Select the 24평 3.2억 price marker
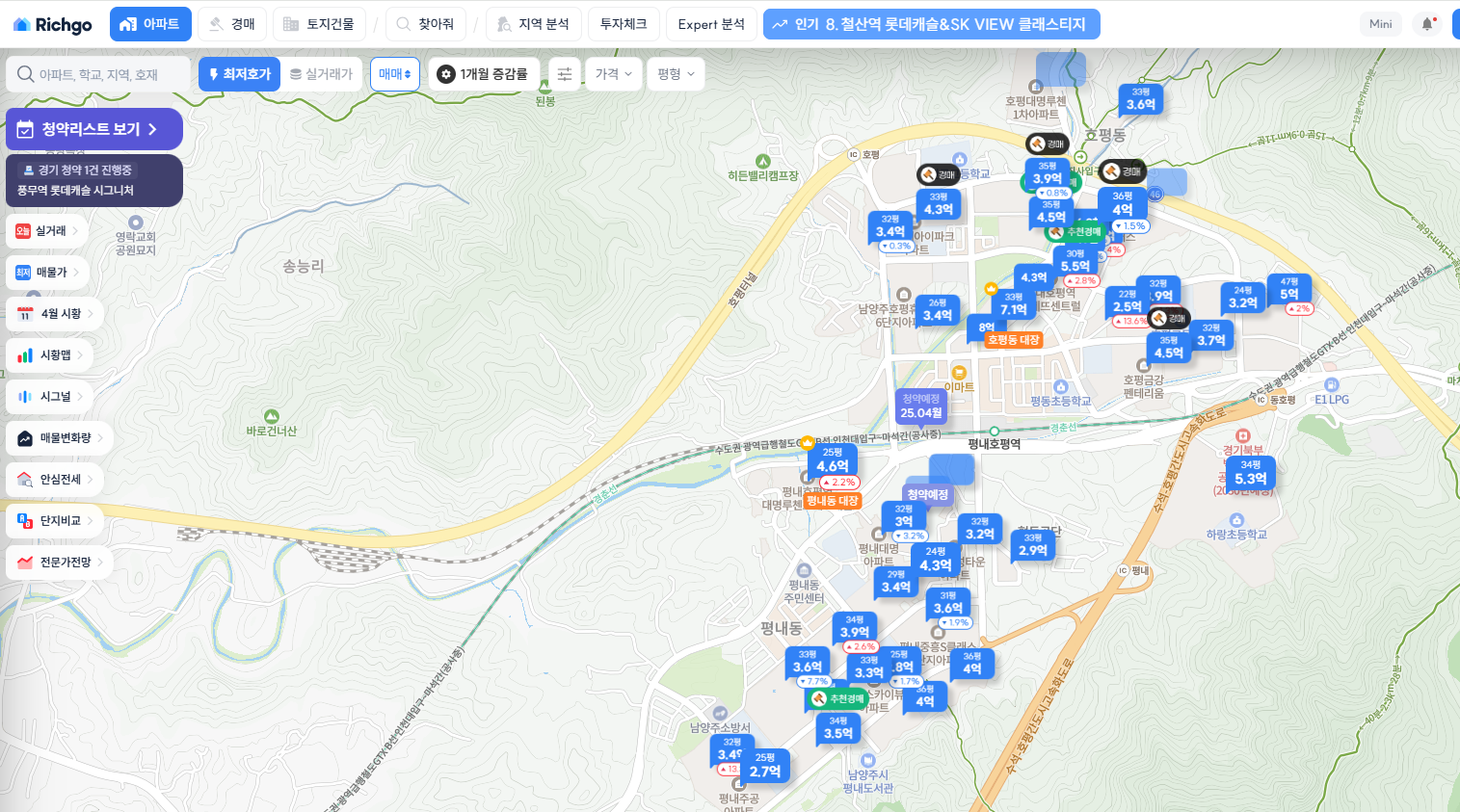This screenshot has width=1460, height=812. (1243, 298)
